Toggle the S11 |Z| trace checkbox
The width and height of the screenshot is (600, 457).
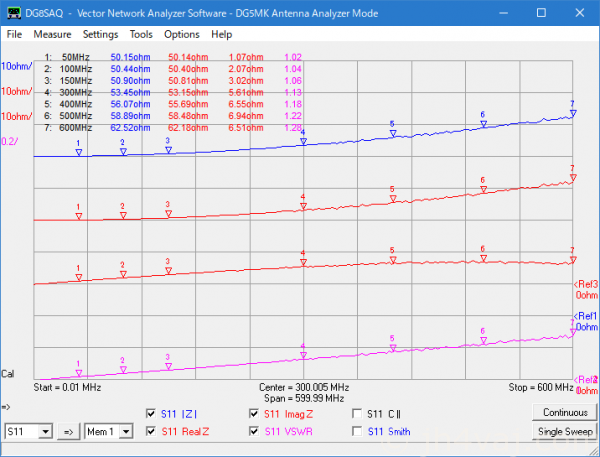click(x=152, y=413)
